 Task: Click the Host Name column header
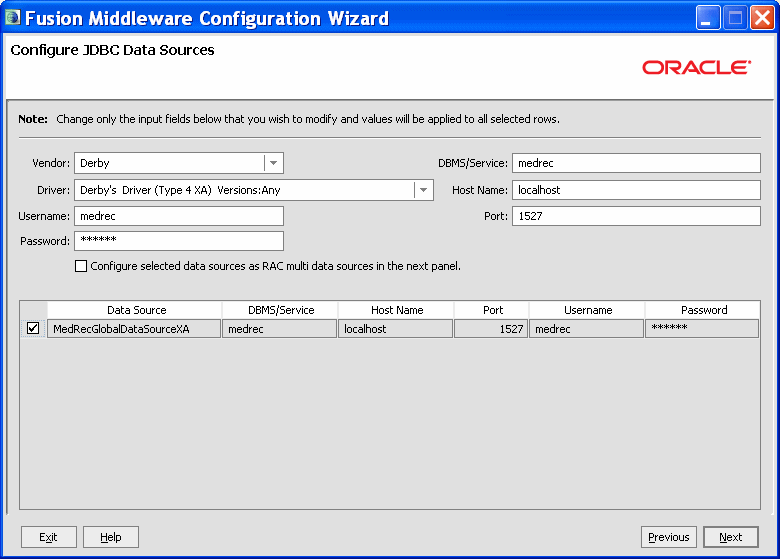[x=396, y=310]
